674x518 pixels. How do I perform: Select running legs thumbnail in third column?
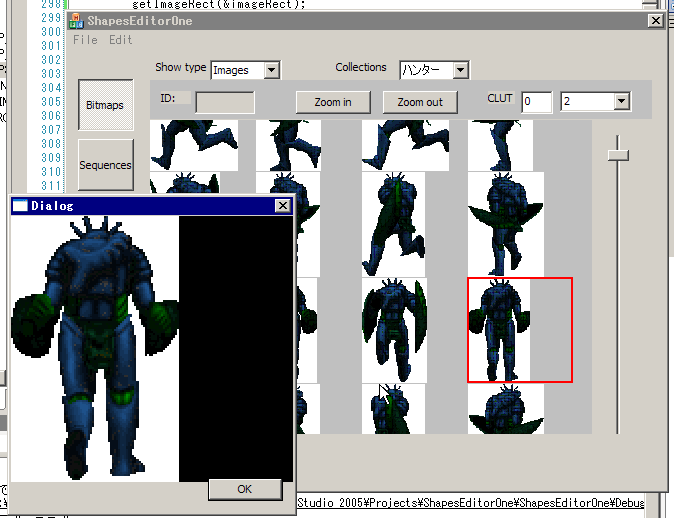coord(405,145)
